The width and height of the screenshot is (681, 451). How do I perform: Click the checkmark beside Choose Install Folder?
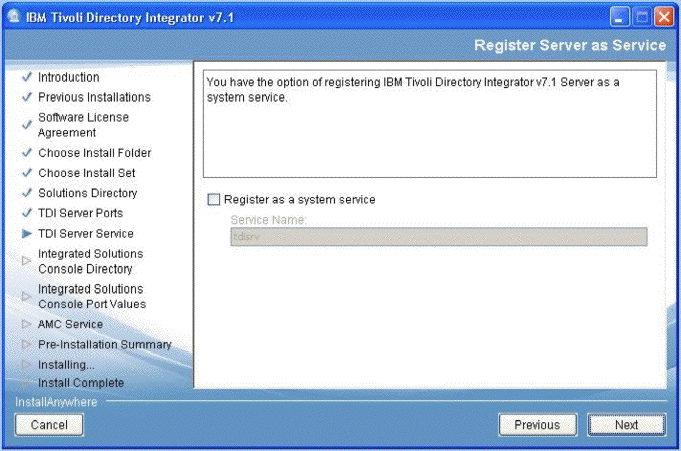tap(26, 153)
